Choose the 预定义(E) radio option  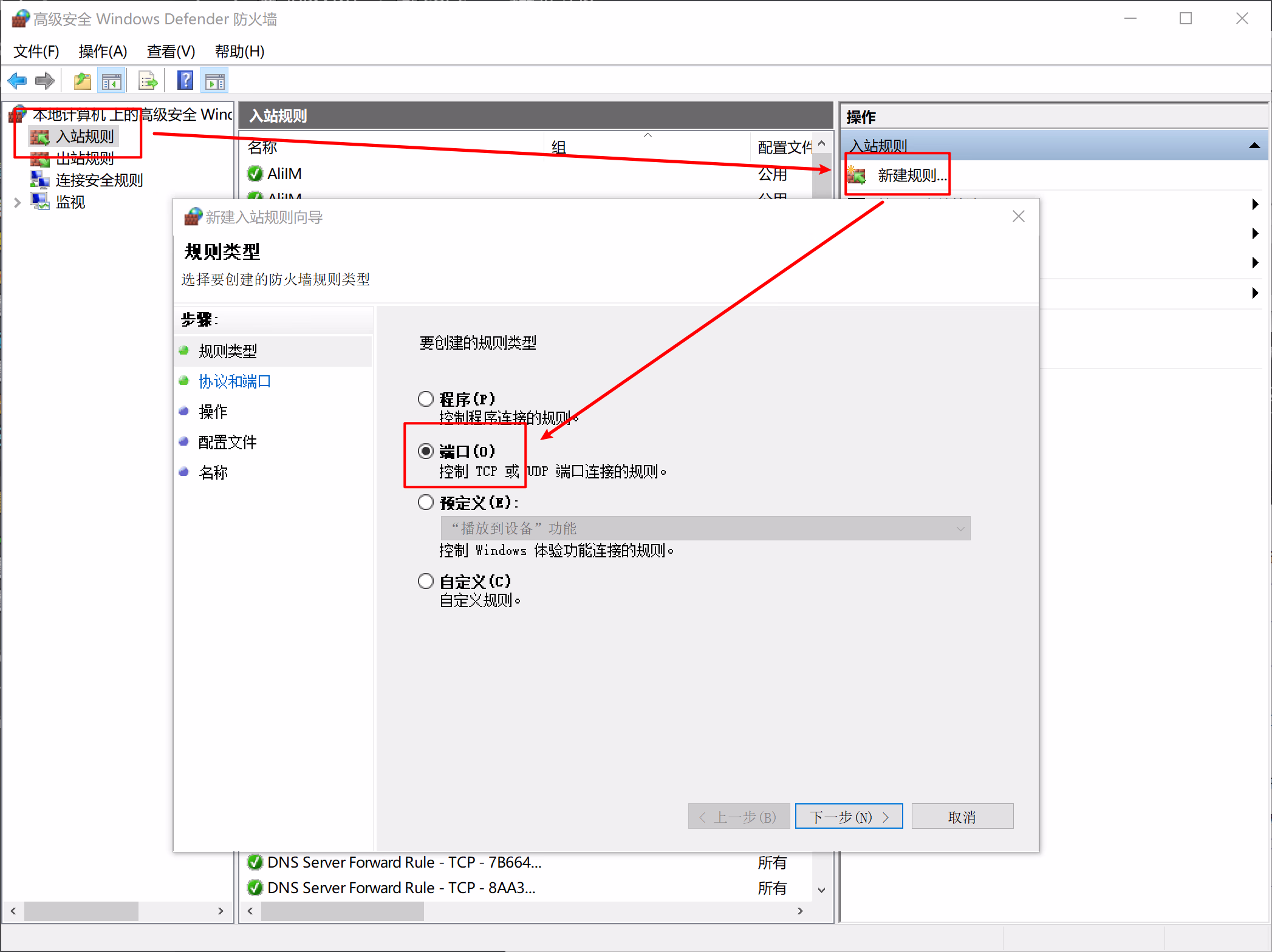426,503
